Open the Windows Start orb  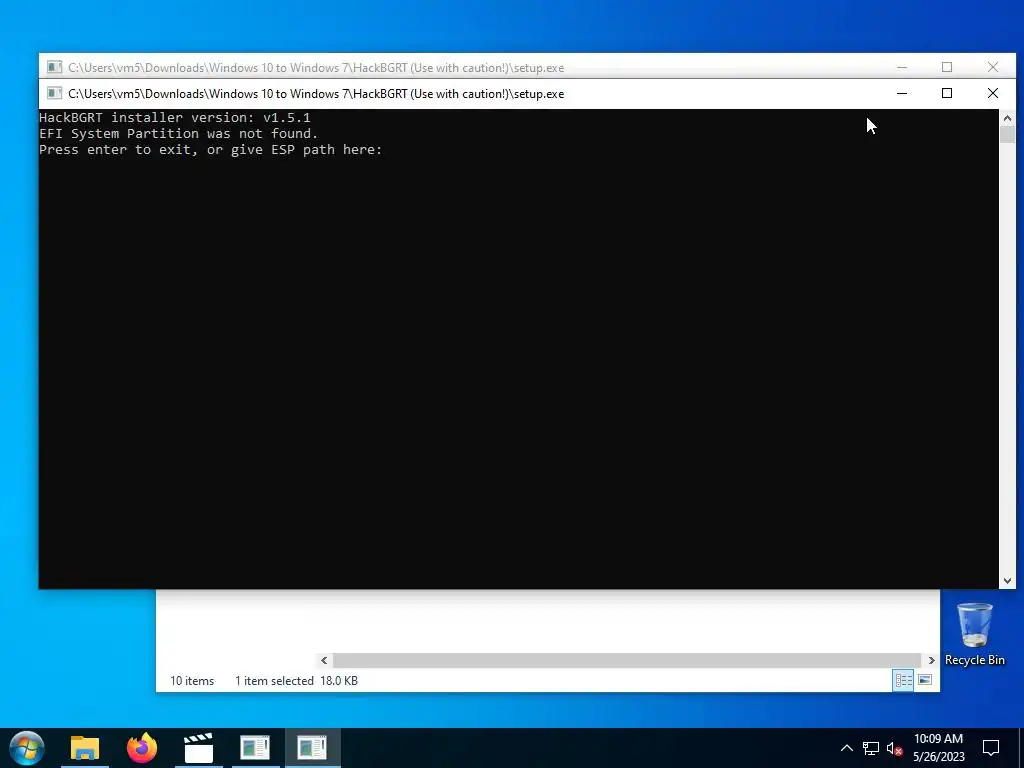click(x=27, y=748)
